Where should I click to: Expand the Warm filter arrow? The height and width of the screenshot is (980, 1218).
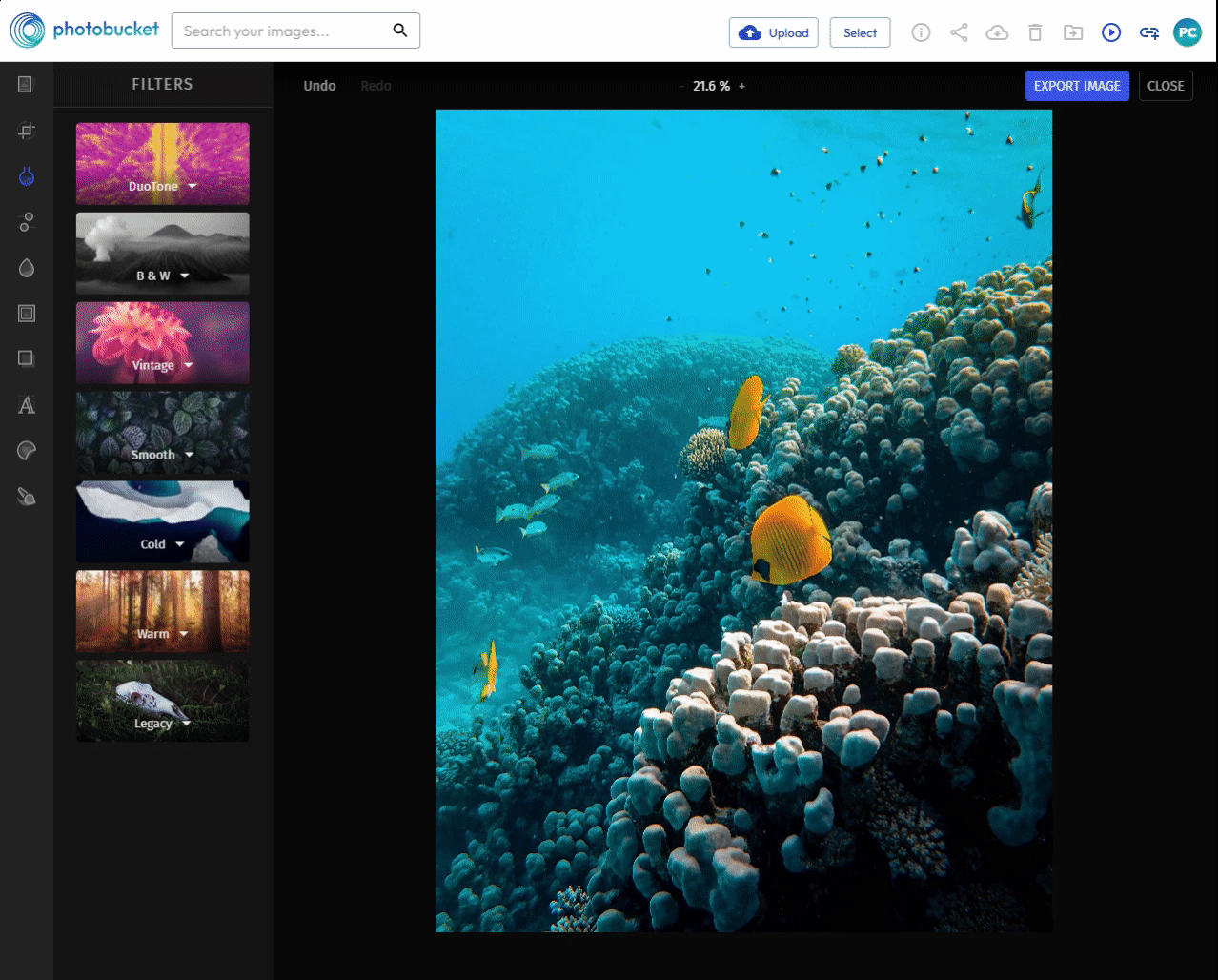(184, 634)
